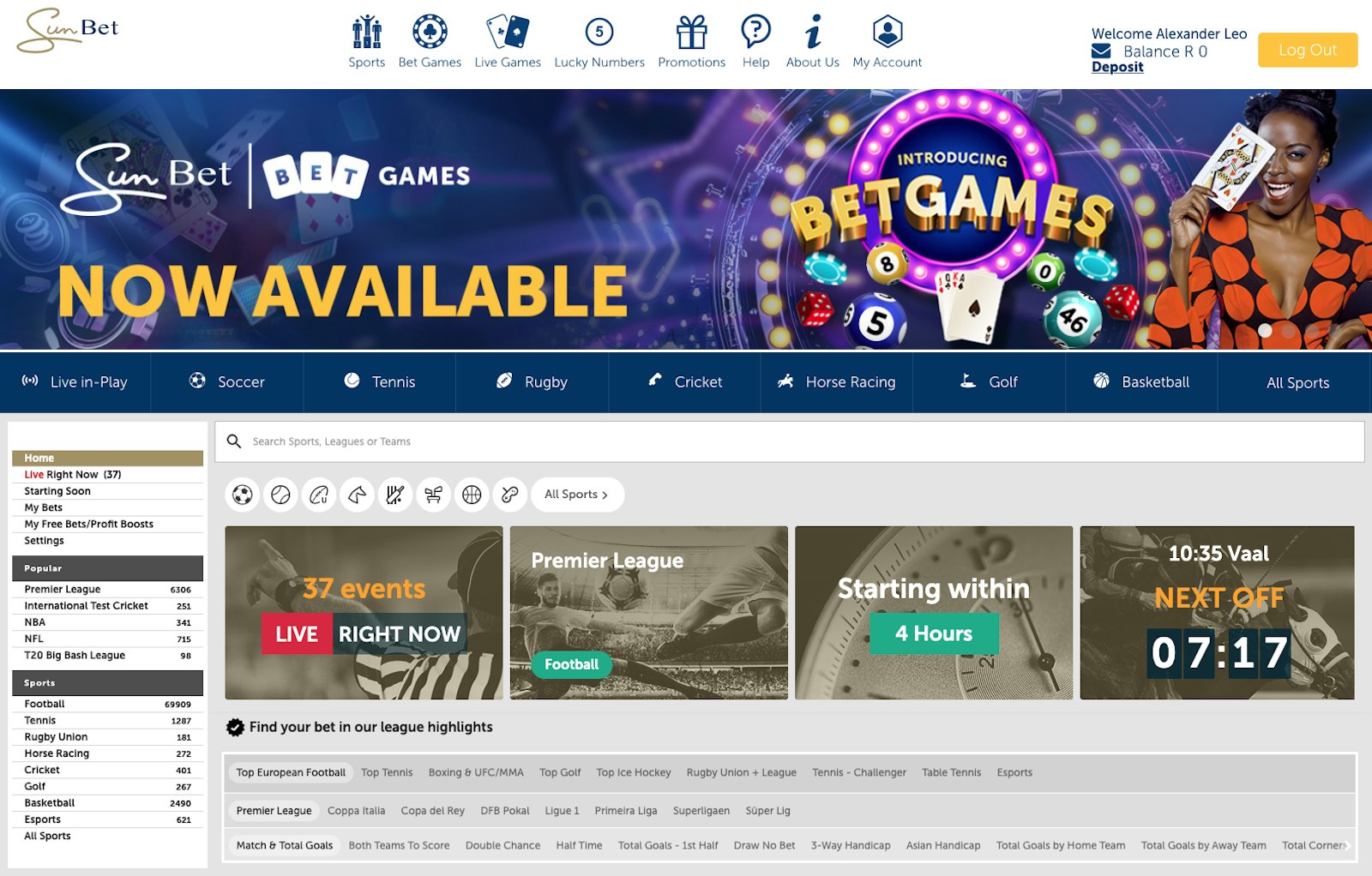
Task: Click the horse racing filter icon
Action: (x=358, y=495)
